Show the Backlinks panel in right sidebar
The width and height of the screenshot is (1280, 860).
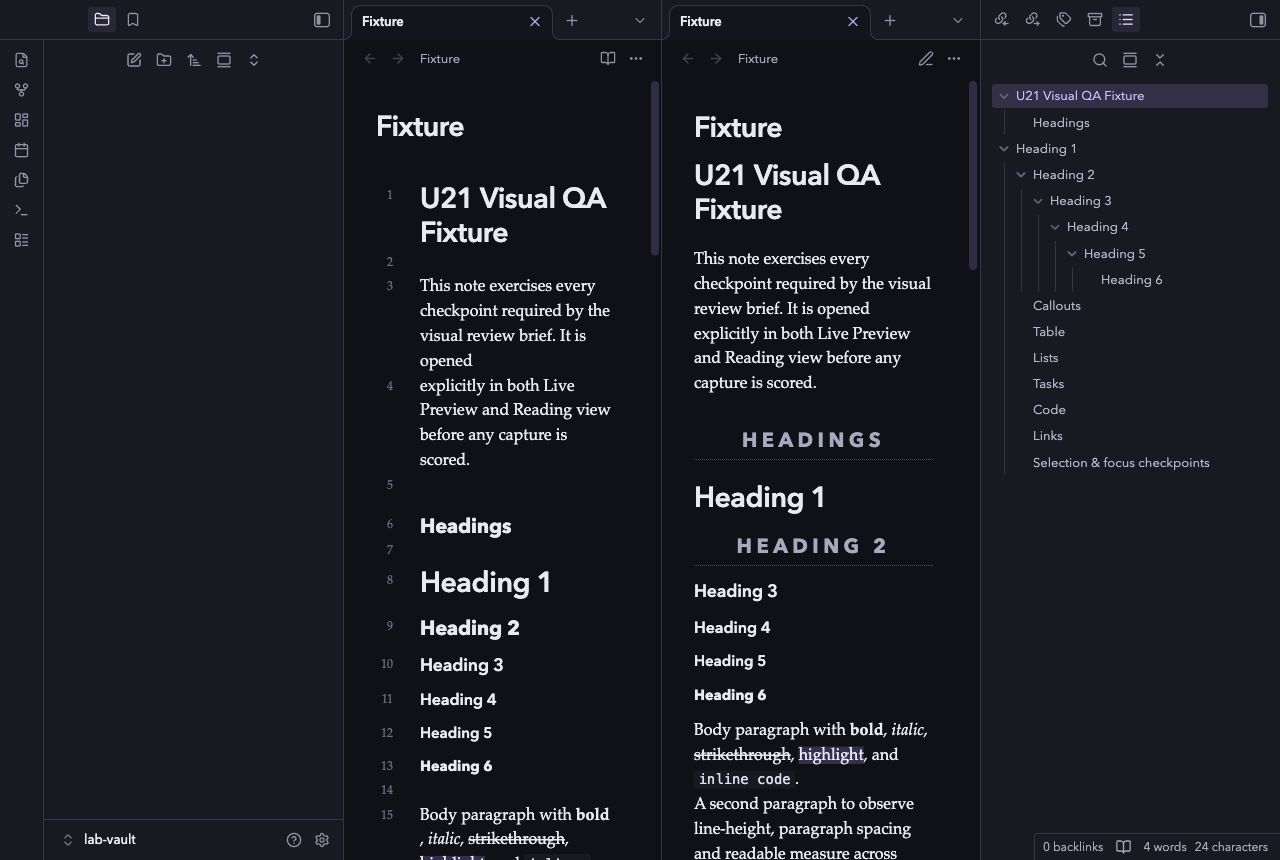pyautogui.click(x=1001, y=20)
